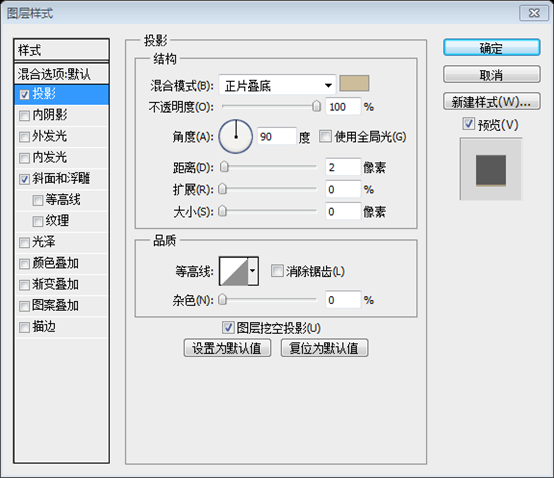Open the 斜面和浮雕 settings row

61,179
